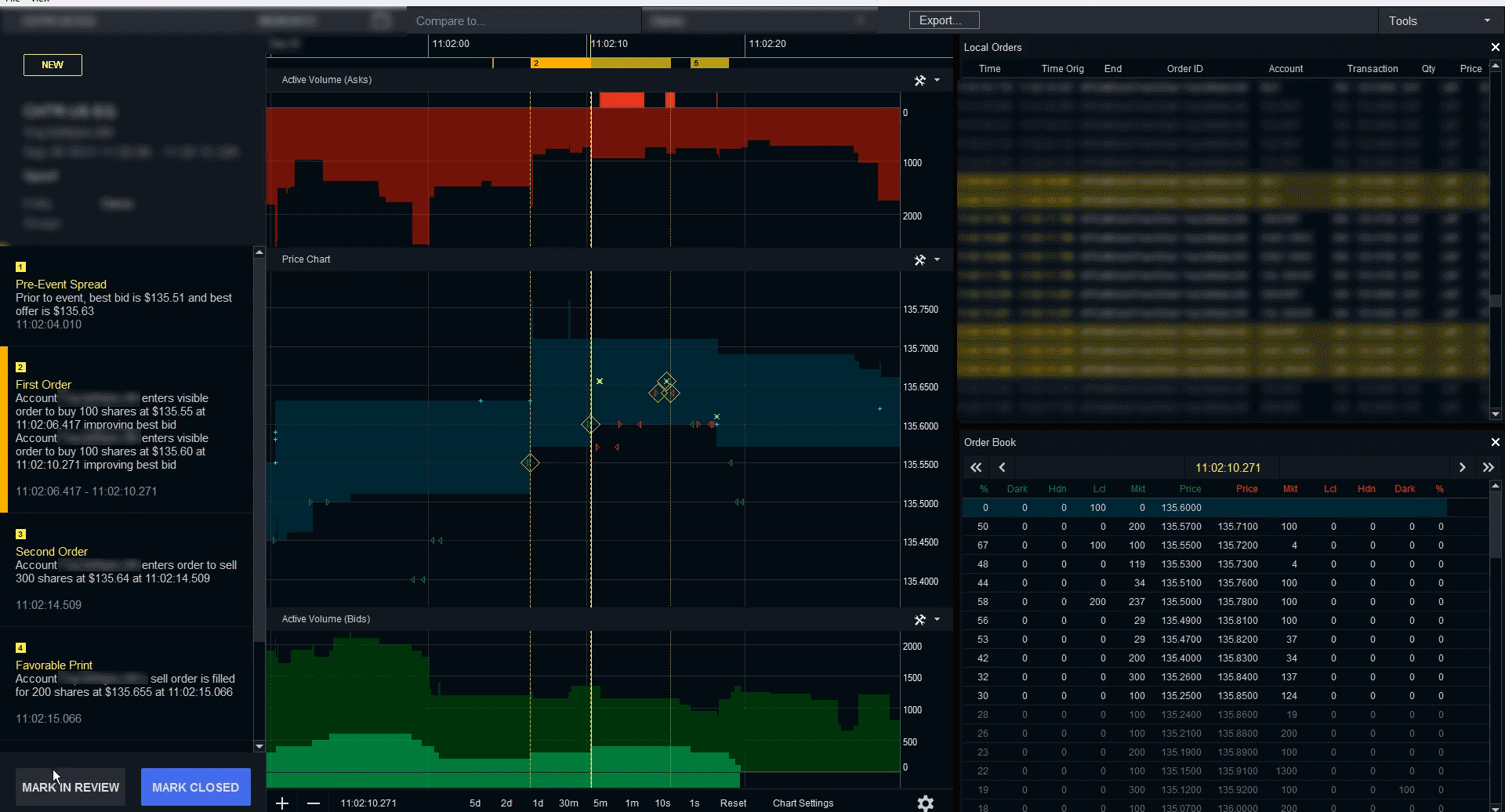Set chart range to 30m
The image size is (1505, 812).
click(568, 803)
